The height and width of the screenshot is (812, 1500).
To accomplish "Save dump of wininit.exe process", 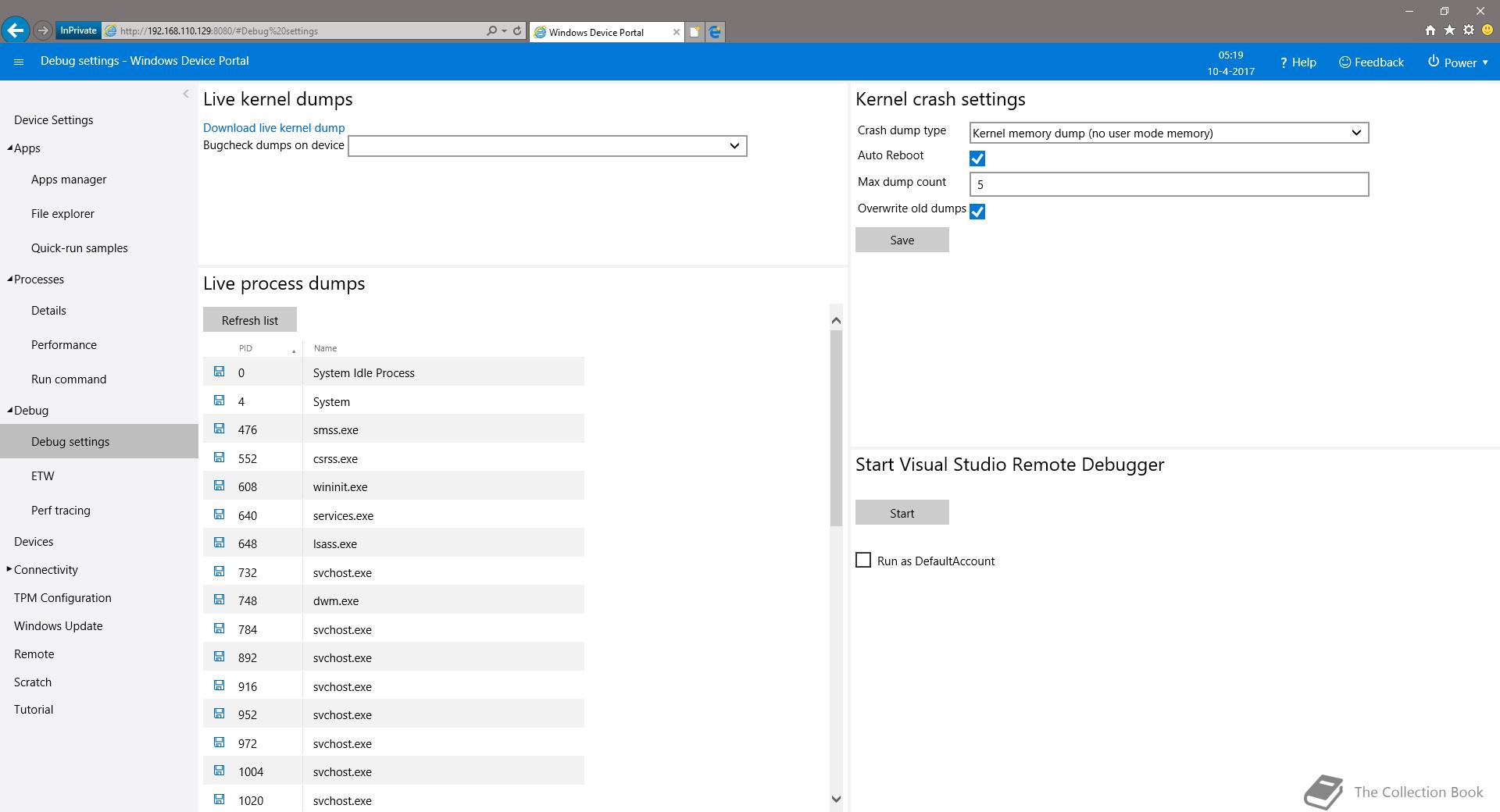I will [x=219, y=486].
